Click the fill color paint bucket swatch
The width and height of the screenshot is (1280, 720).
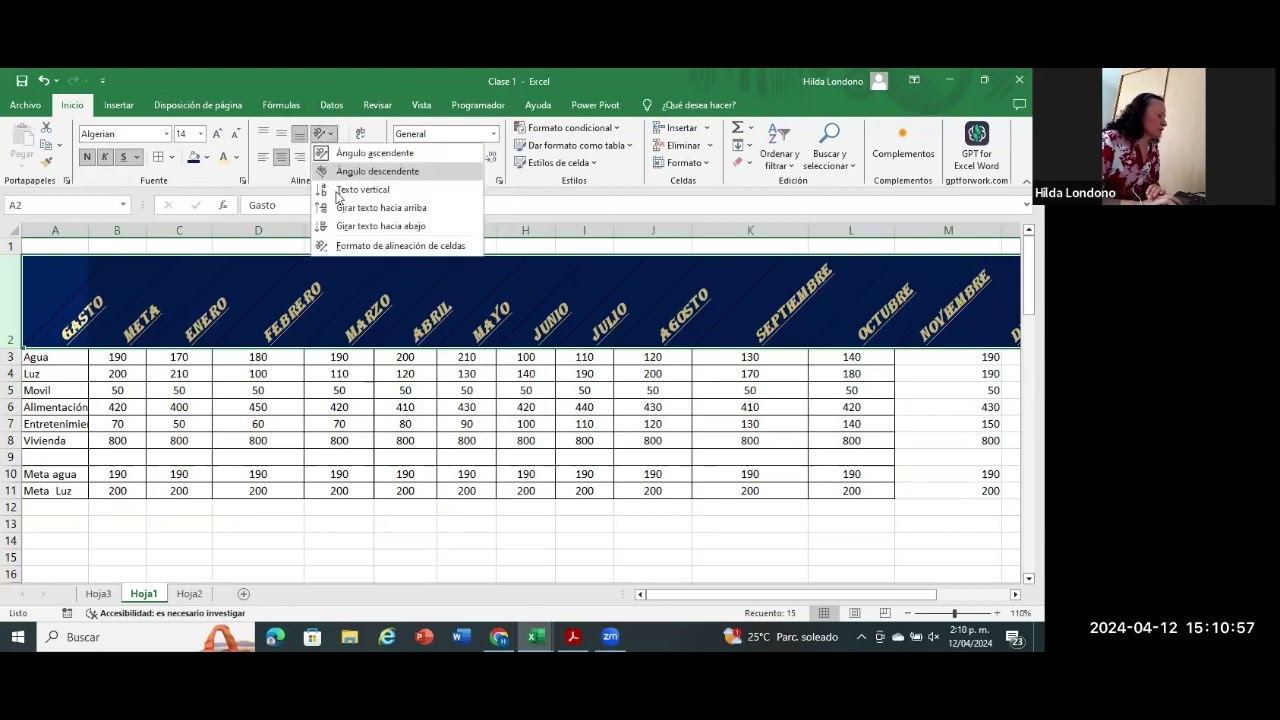click(193, 157)
